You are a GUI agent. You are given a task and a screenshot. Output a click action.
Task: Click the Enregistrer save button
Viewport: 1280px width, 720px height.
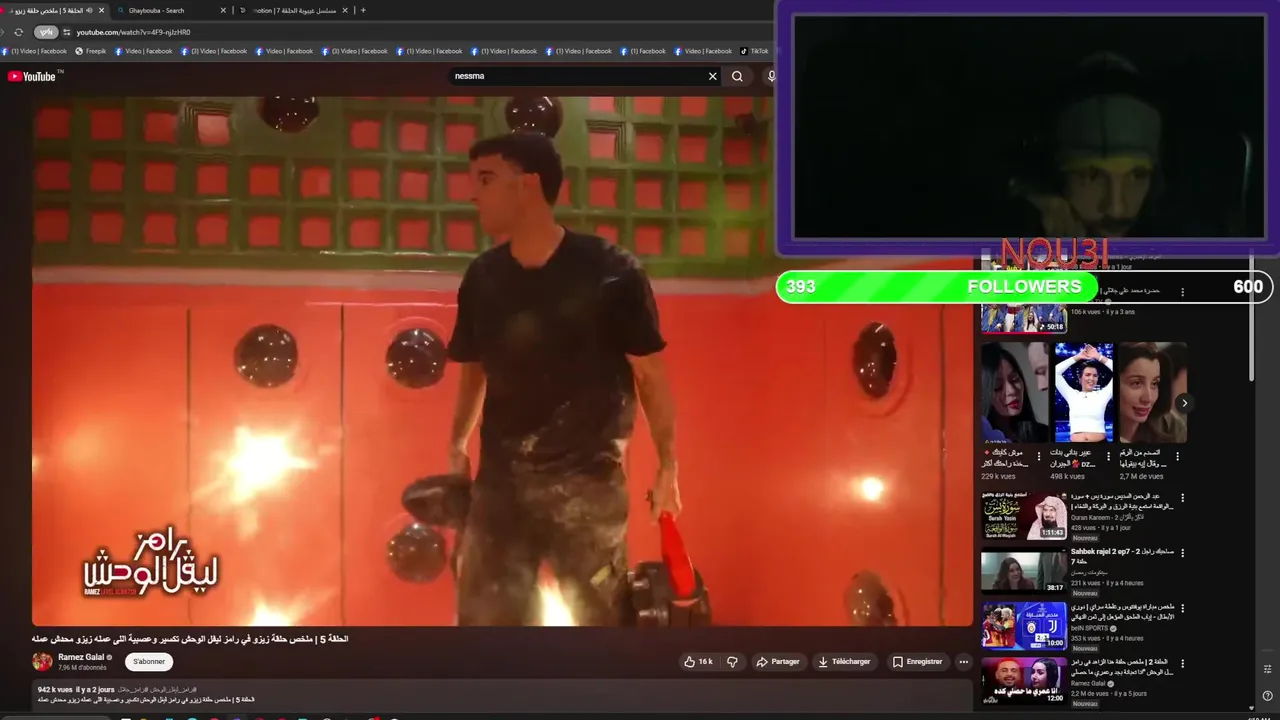click(917, 661)
